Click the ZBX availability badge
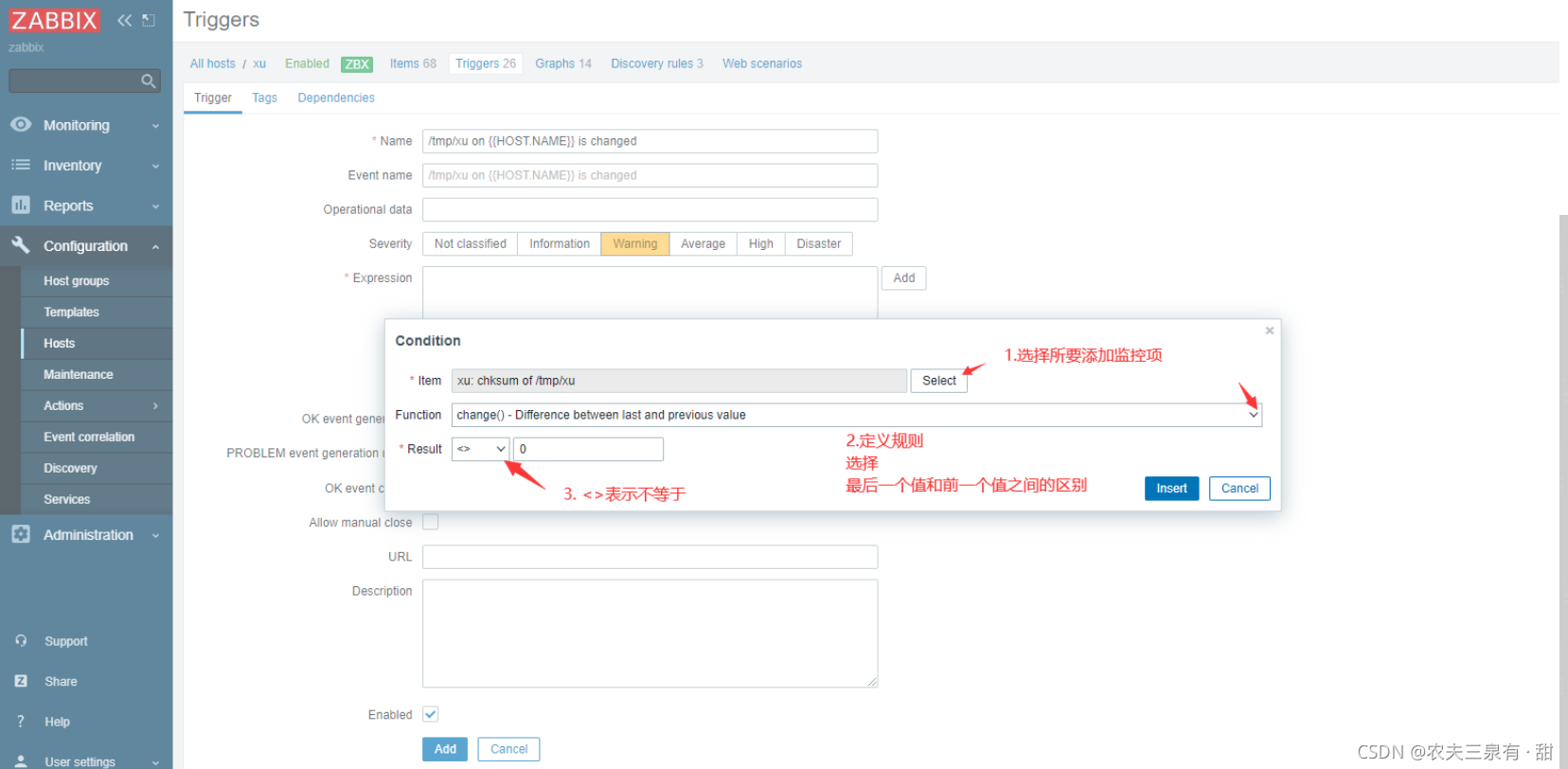Viewport: 1568px width, 769px height. coord(357,64)
